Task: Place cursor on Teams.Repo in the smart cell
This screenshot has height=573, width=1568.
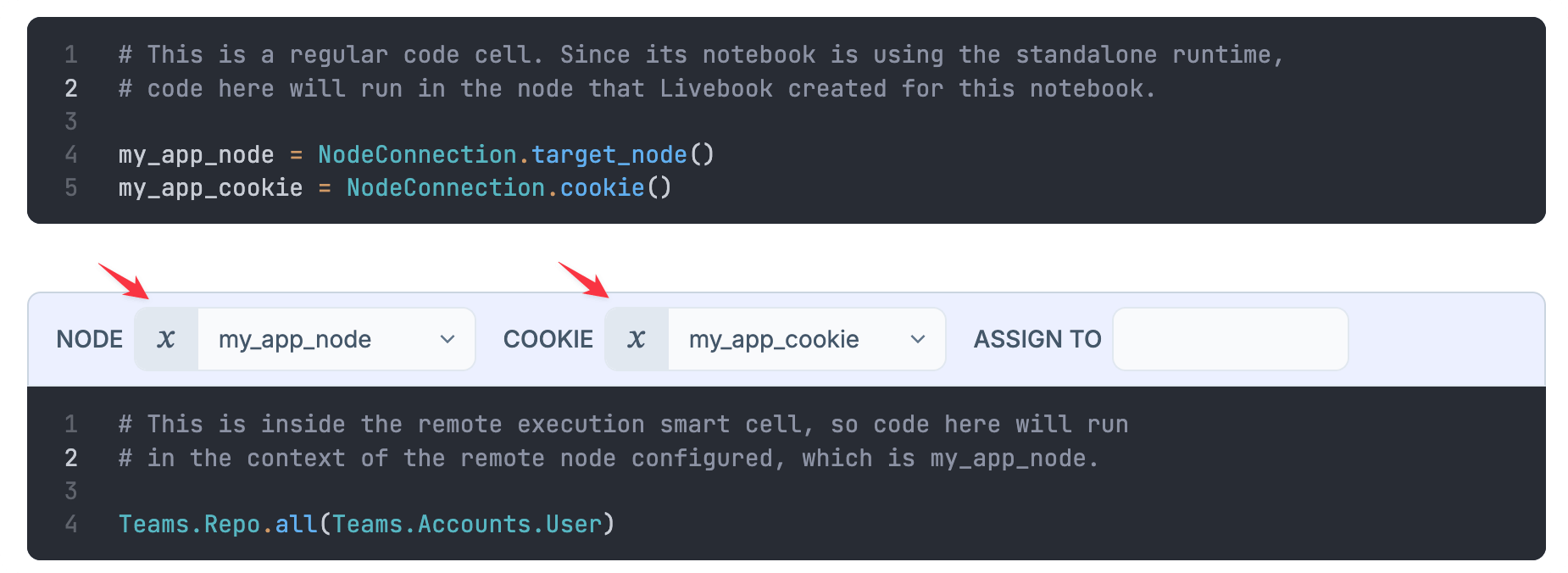Action: click(189, 524)
